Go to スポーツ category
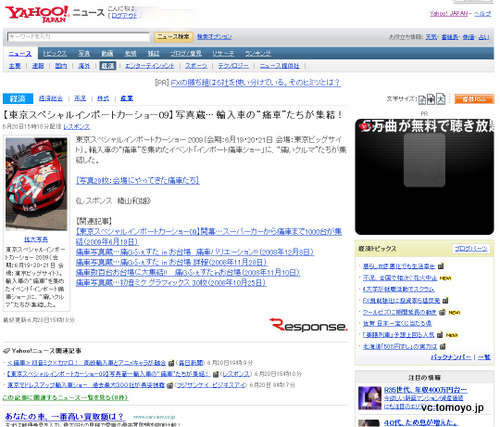This screenshot has width=500, height=427. pyautogui.click(x=196, y=66)
